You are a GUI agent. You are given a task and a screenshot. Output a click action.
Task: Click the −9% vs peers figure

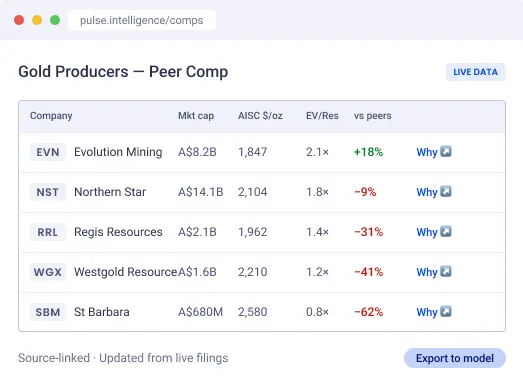[365, 192]
